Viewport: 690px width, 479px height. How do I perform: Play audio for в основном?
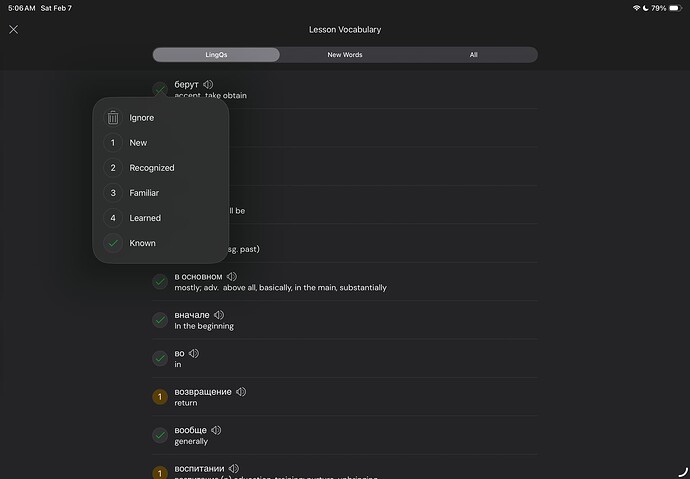(x=232, y=276)
